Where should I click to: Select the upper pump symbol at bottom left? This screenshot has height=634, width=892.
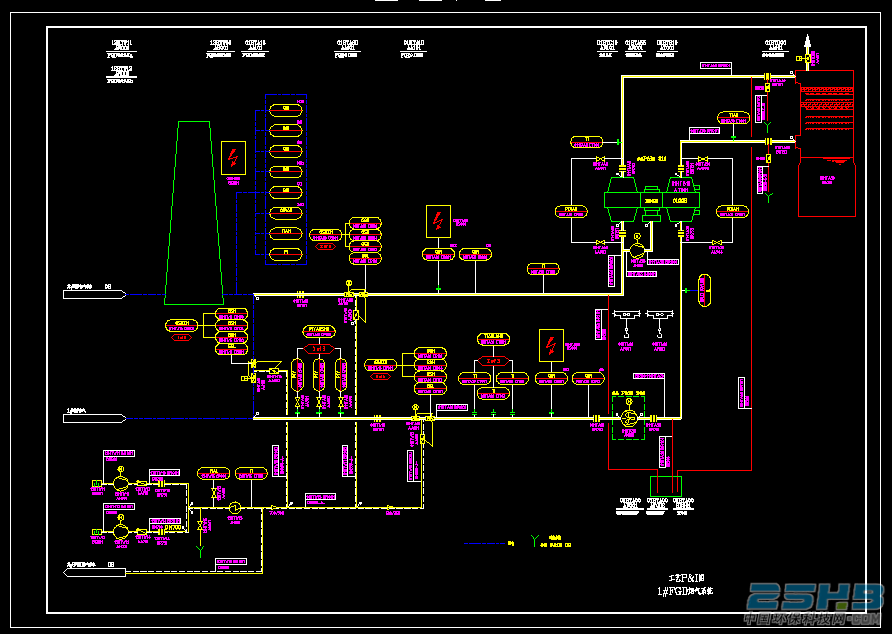(x=121, y=483)
